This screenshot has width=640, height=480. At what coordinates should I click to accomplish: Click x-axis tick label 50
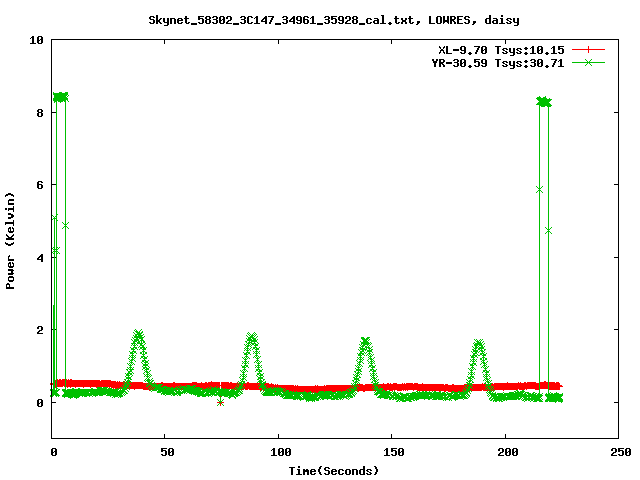pos(167,452)
